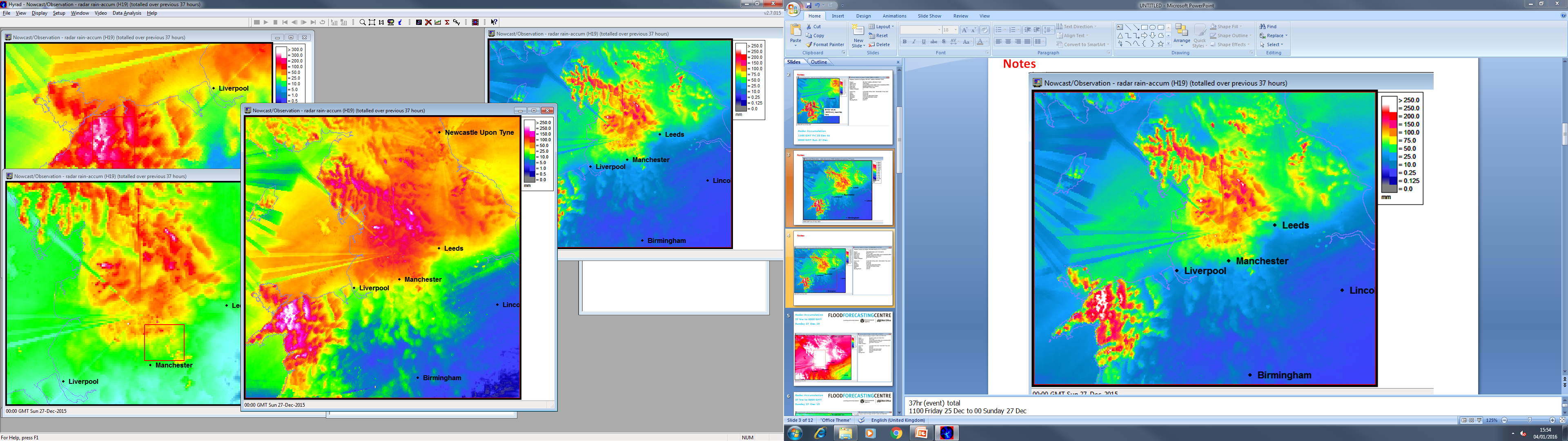Select the 5-Point Star shape in gallery
The image size is (1568, 441).
[1161, 44]
